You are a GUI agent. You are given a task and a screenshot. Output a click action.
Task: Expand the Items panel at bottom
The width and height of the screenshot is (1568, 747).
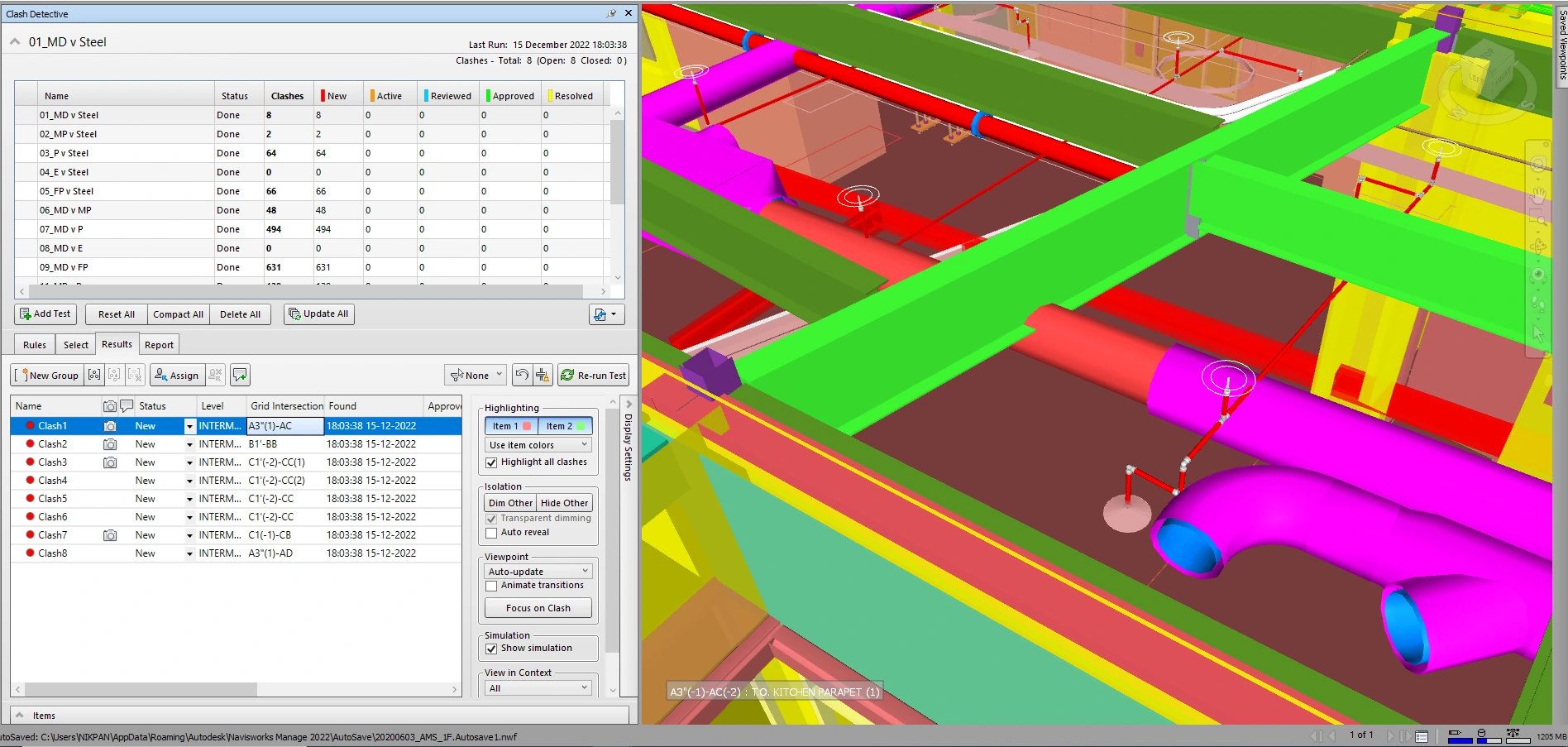[x=20, y=716]
